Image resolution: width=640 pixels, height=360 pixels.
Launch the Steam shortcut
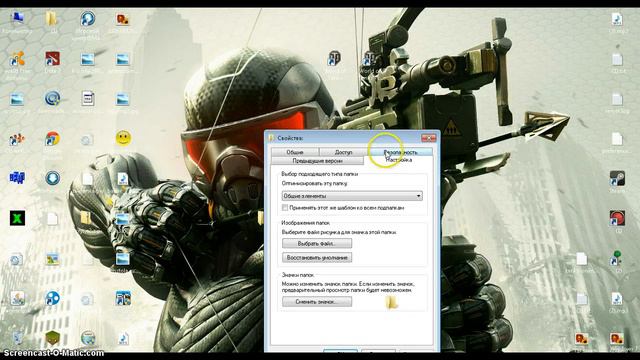pos(617,178)
